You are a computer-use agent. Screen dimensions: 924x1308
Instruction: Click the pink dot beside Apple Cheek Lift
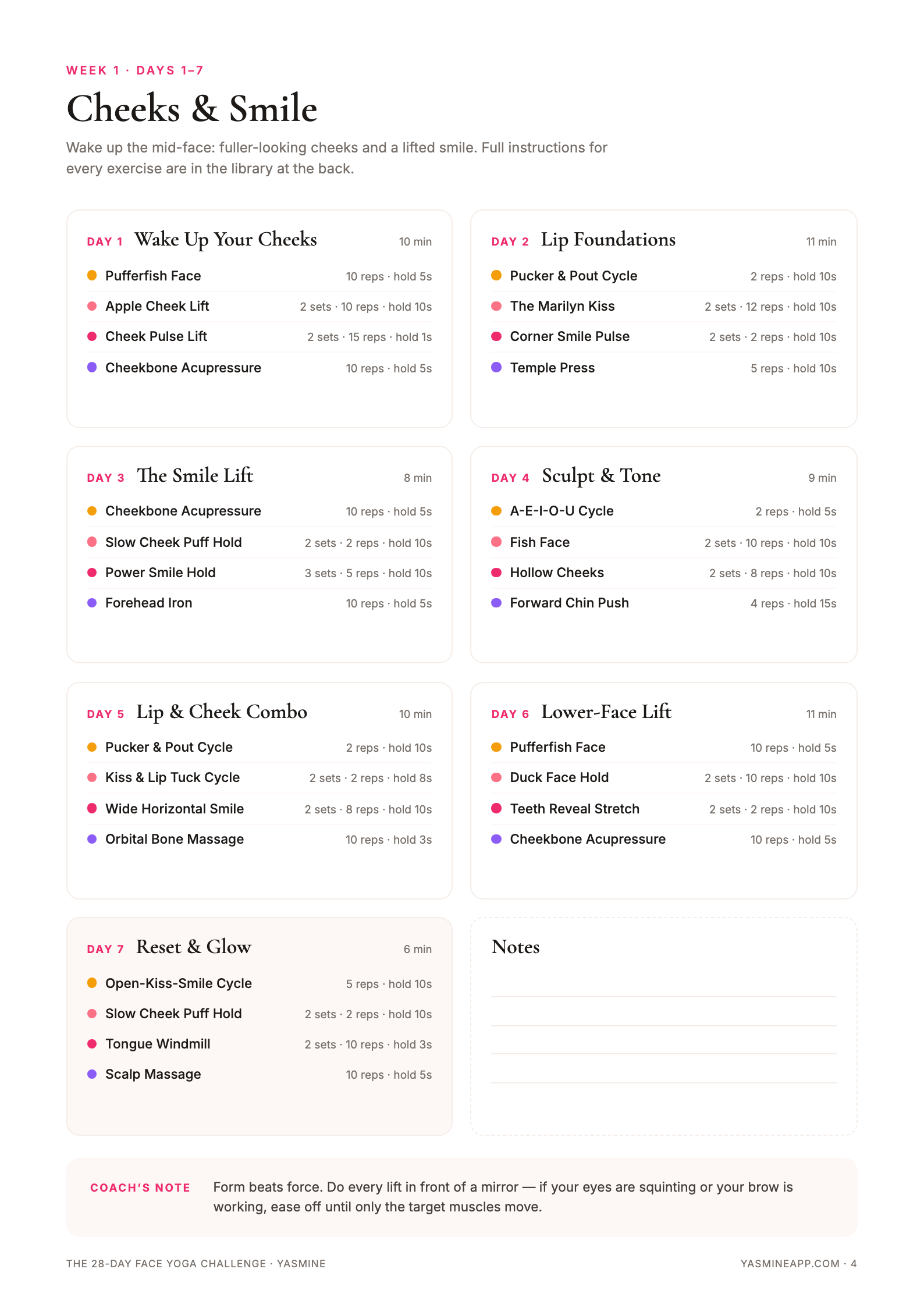(92, 306)
